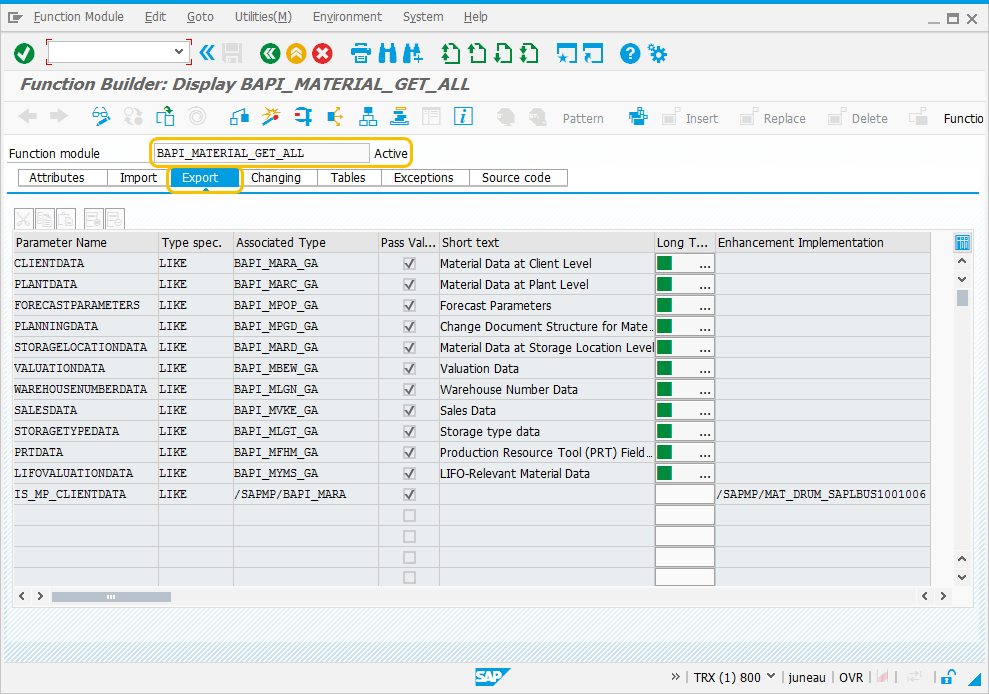This screenshot has width=989, height=694.
Task: Click the Find binoculars icon
Action: 387,54
